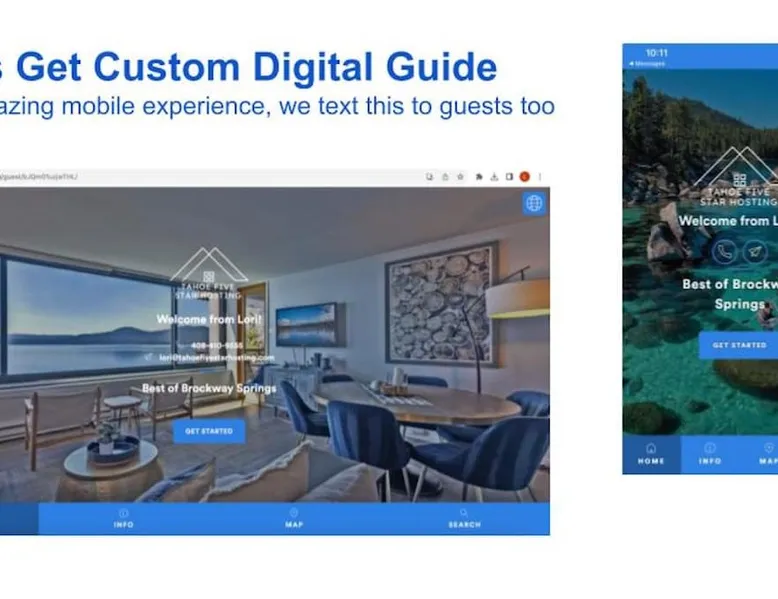Image resolution: width=778 pixels, height=599 pixels.
Task: Tap the cut-off Map tab in mobile guide
Action: click(768, 455)
